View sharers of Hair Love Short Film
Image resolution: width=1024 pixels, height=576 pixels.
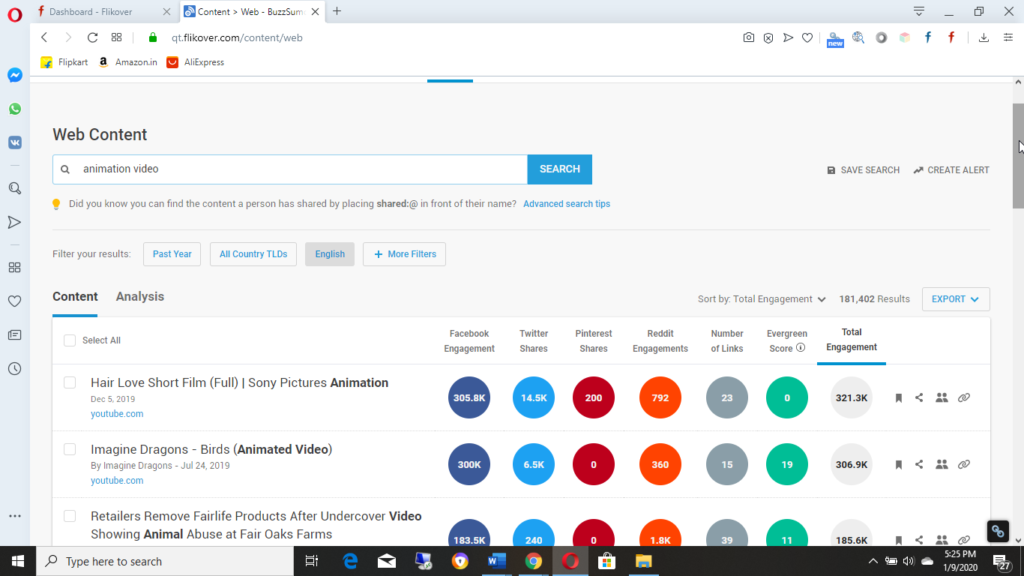coord(942,398)
